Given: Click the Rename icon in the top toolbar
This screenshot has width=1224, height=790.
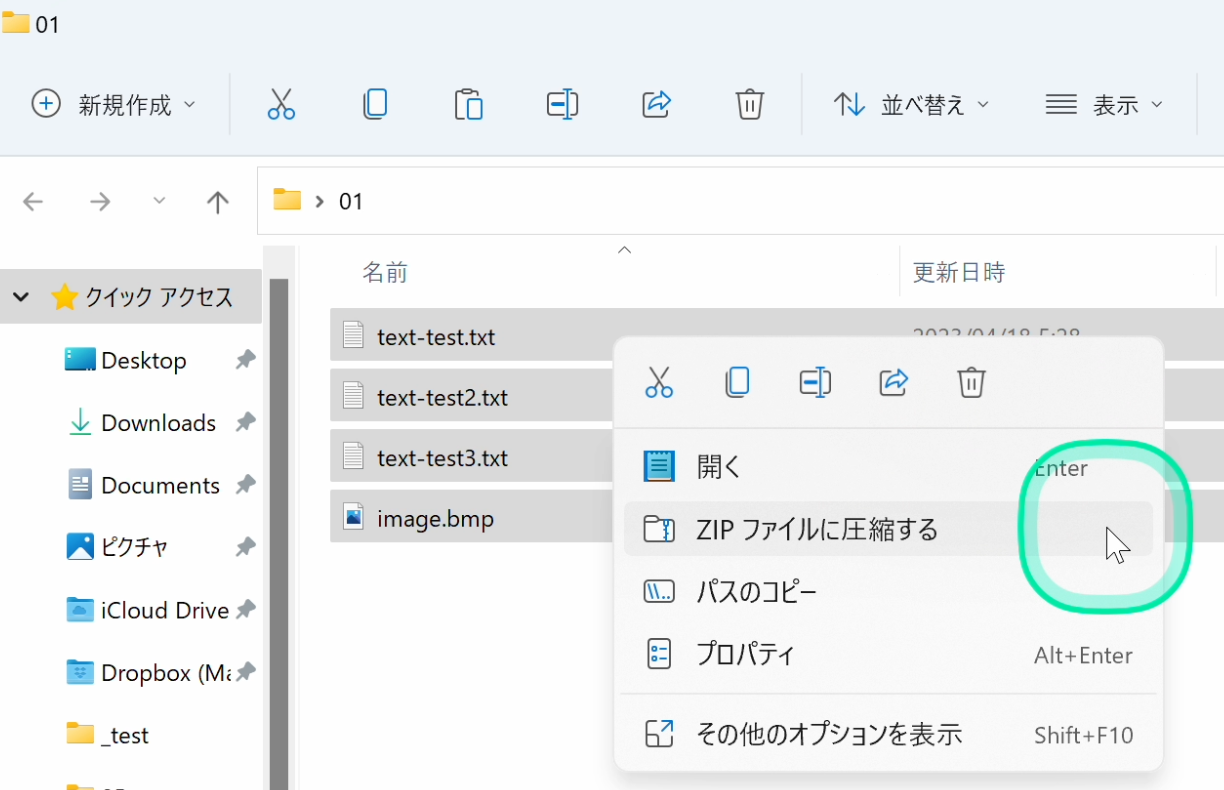Looking at the screenshot, I should 563,104.
